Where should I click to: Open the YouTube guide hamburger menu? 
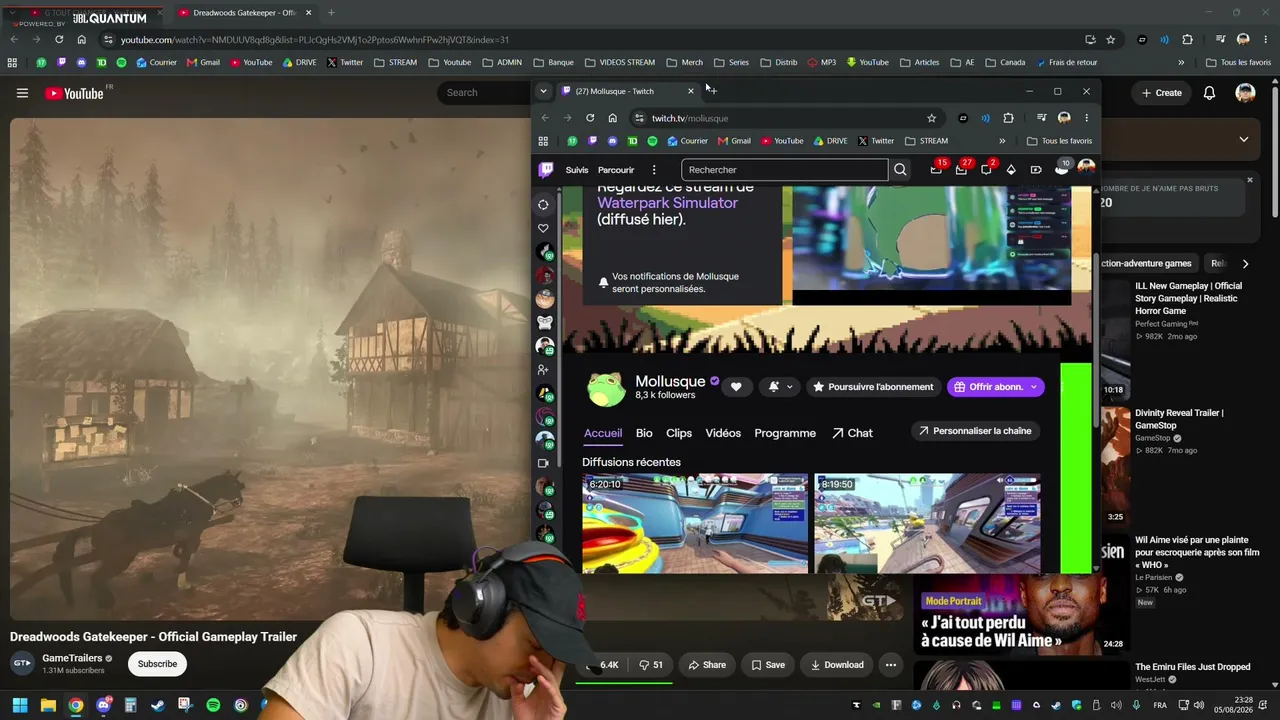(22, 93)
